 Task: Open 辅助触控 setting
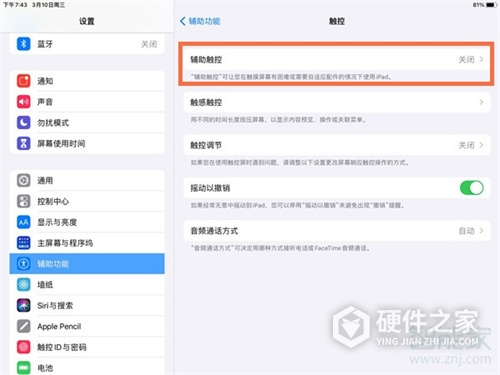pyautogui.click(x=337, y=59)
